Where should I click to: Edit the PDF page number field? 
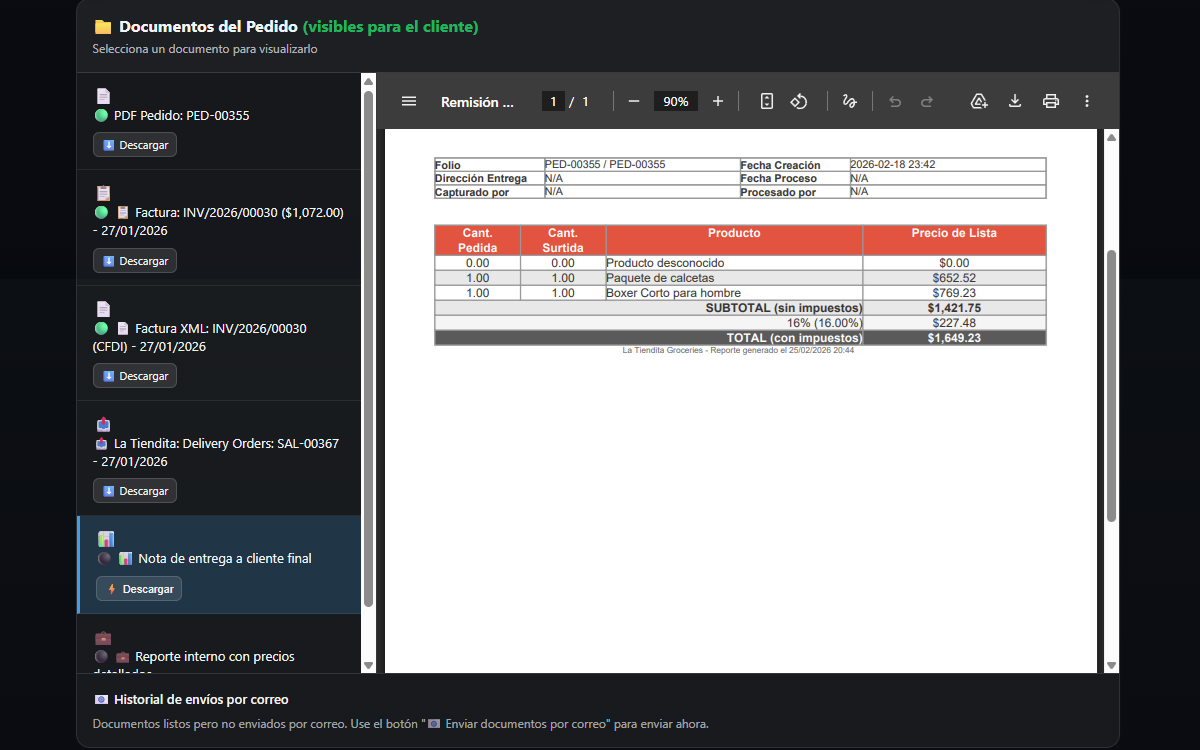[553, 102]
